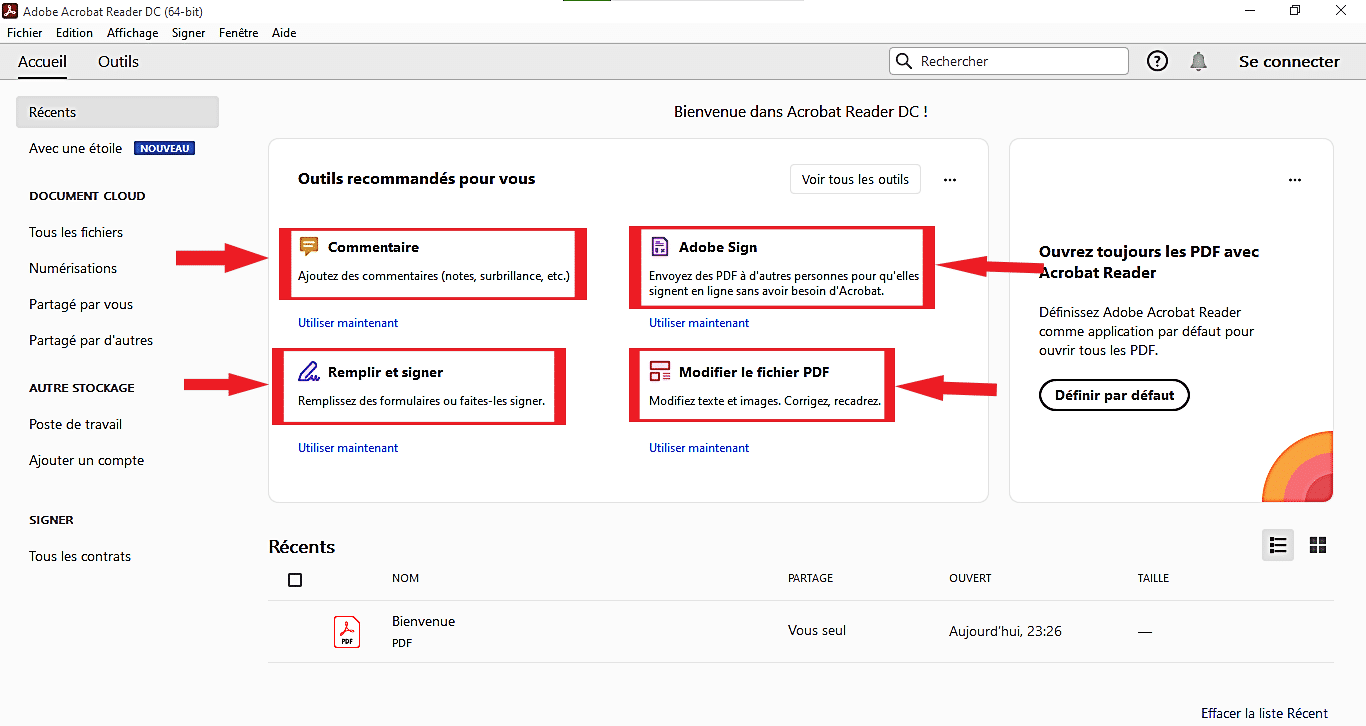
Task: Click the Commentaire speech bubble icon
Action: 309,246
